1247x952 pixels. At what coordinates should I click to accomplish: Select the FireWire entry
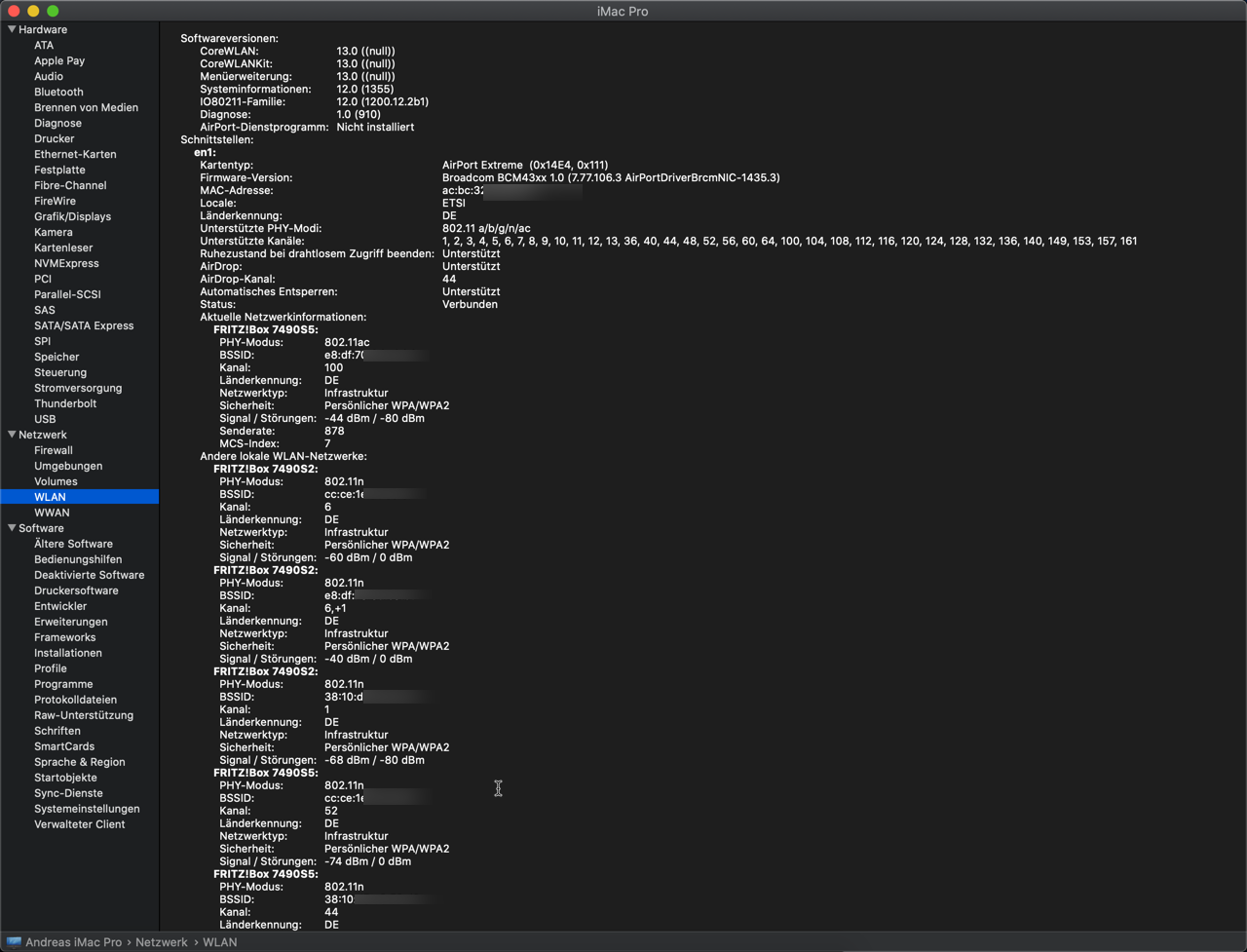tap(55, 201)
